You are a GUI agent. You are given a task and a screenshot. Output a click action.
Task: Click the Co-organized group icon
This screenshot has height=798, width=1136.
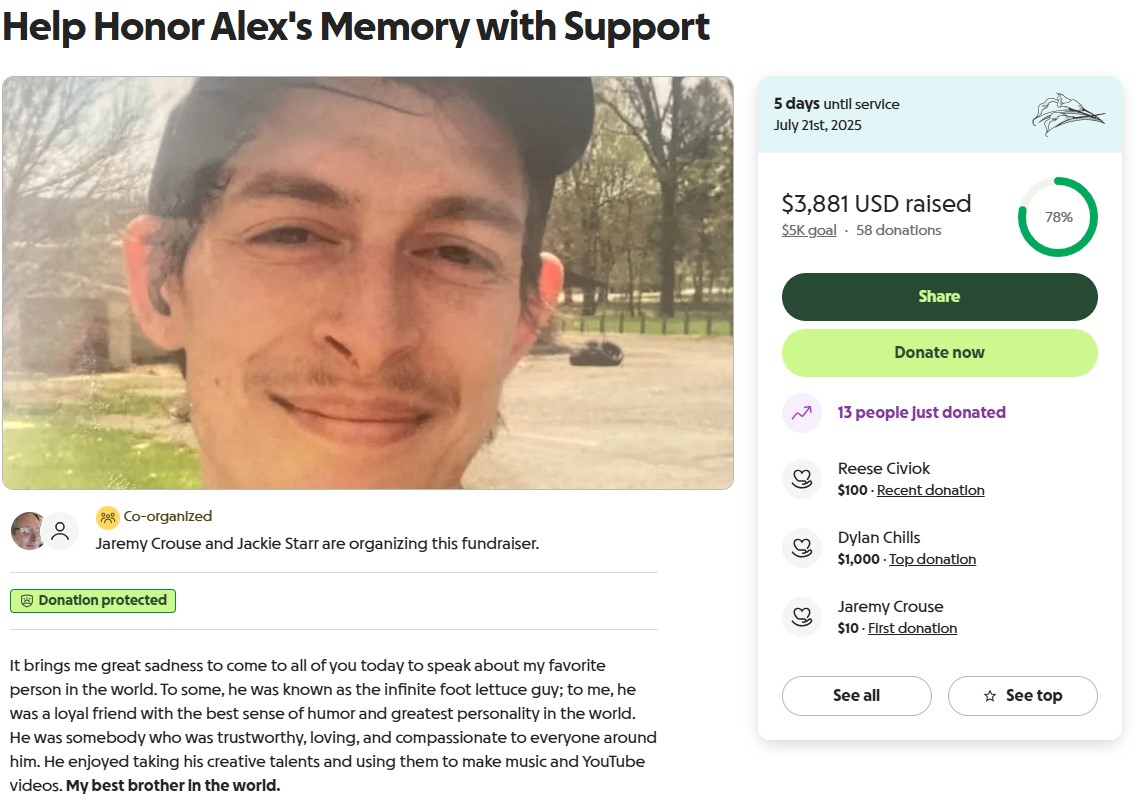pos(107,518)
